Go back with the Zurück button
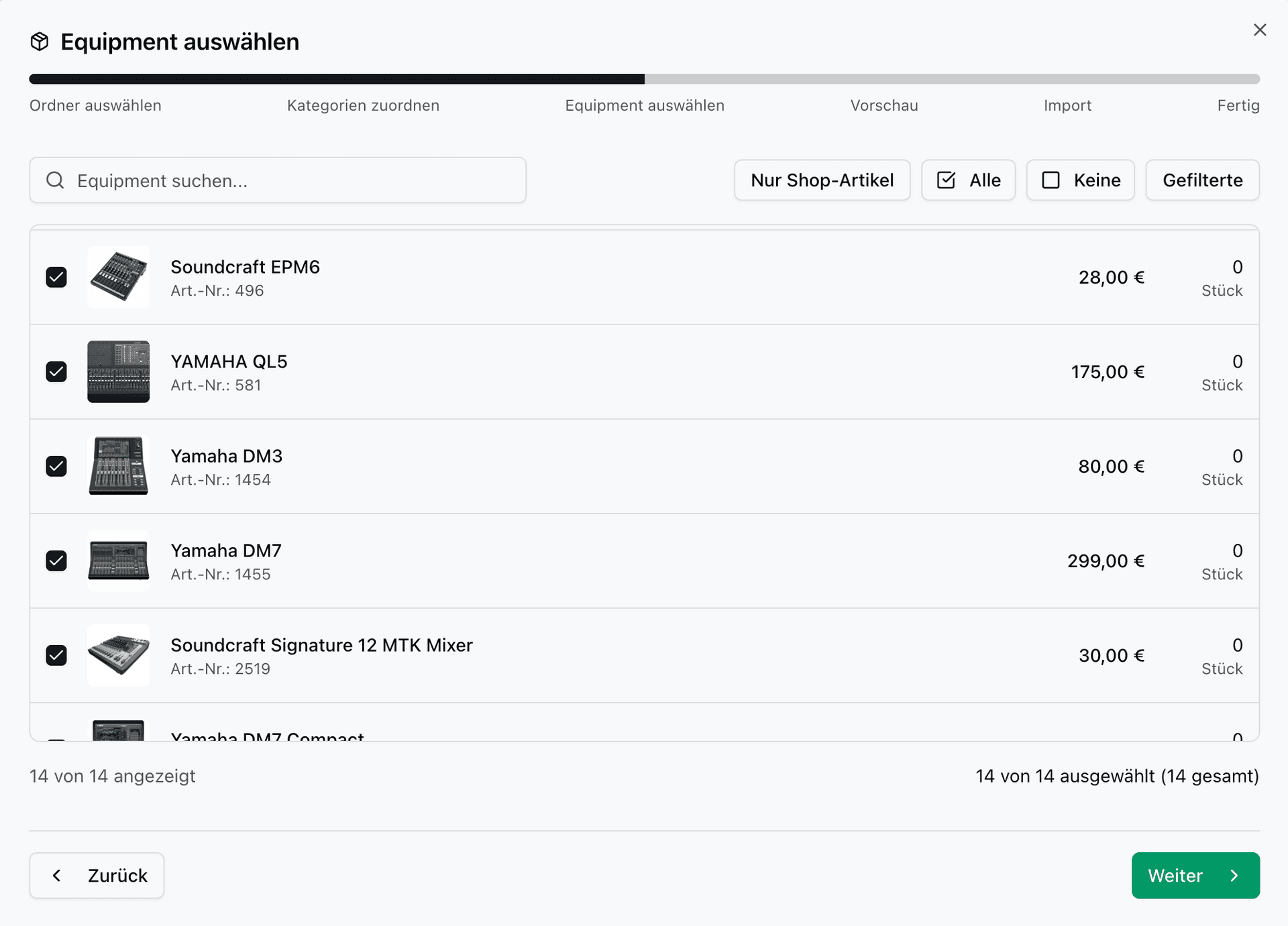 point(97,876)
